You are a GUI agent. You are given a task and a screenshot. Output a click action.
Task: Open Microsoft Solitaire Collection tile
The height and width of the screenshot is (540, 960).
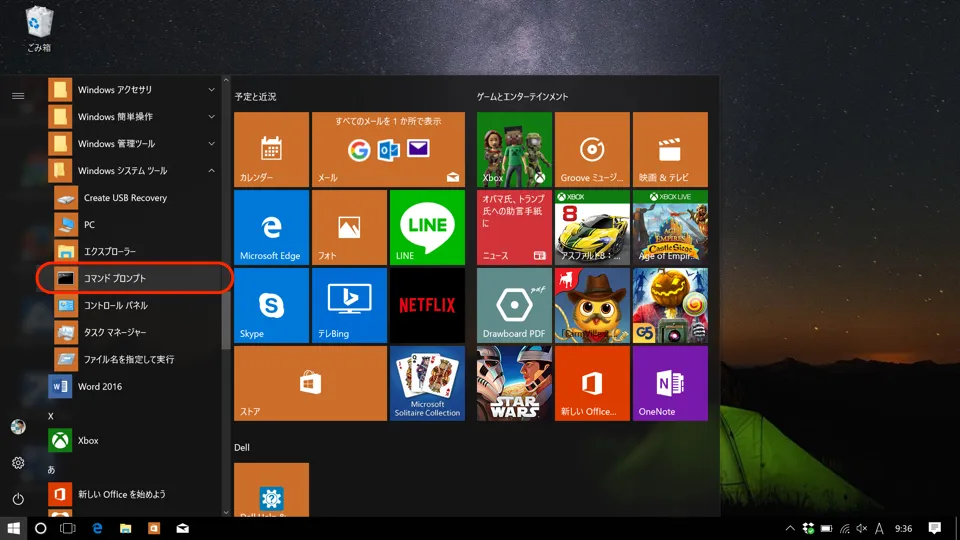click(427, 383)
